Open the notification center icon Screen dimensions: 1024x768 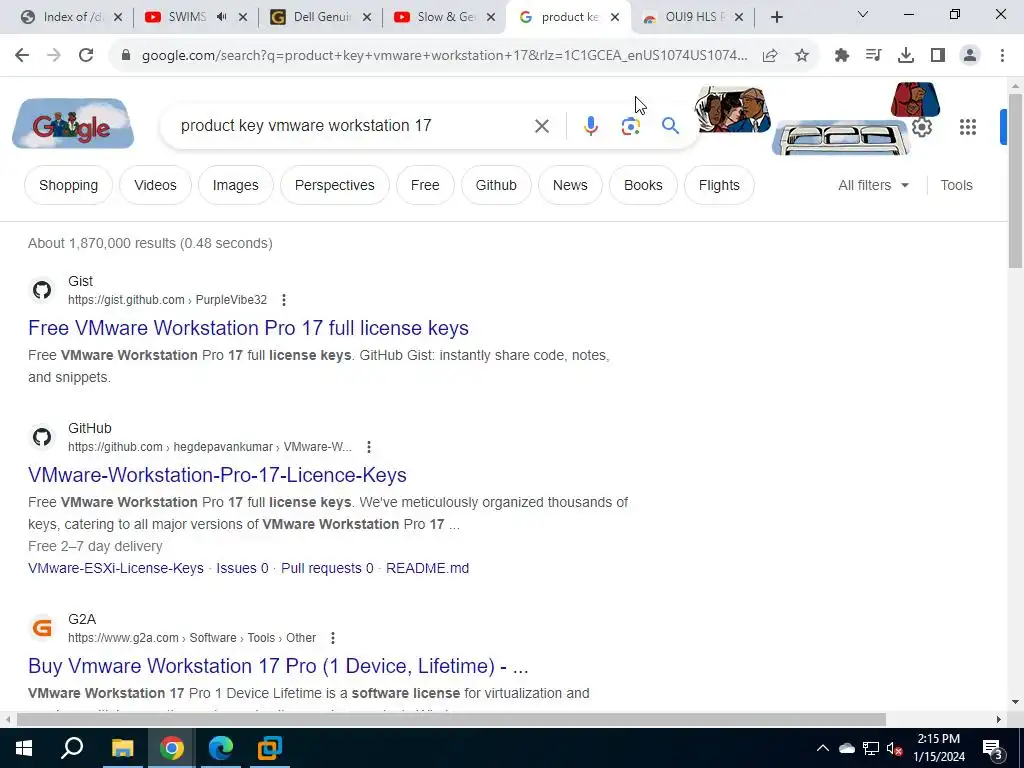coord(992,748)
